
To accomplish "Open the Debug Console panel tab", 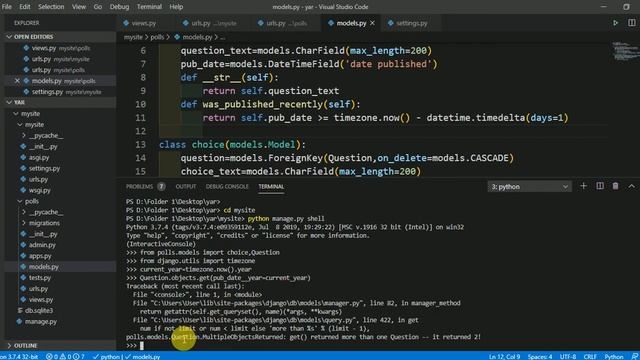I will (x=227, y=187).
